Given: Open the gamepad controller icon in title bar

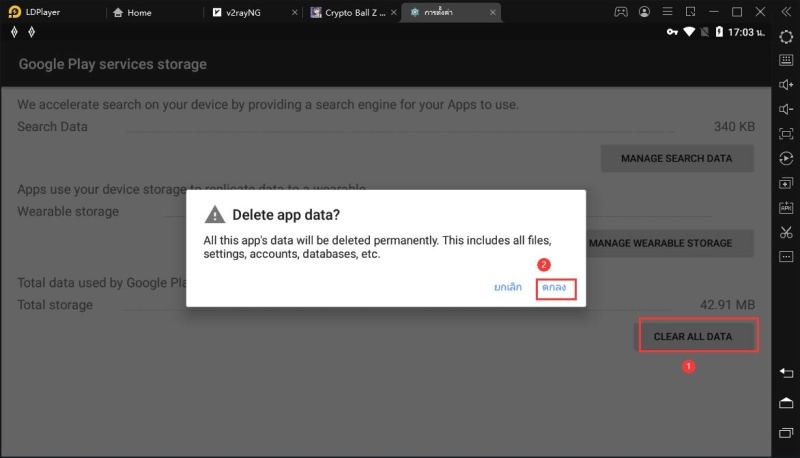Looking at the screenshot, I should pos(621,12).
